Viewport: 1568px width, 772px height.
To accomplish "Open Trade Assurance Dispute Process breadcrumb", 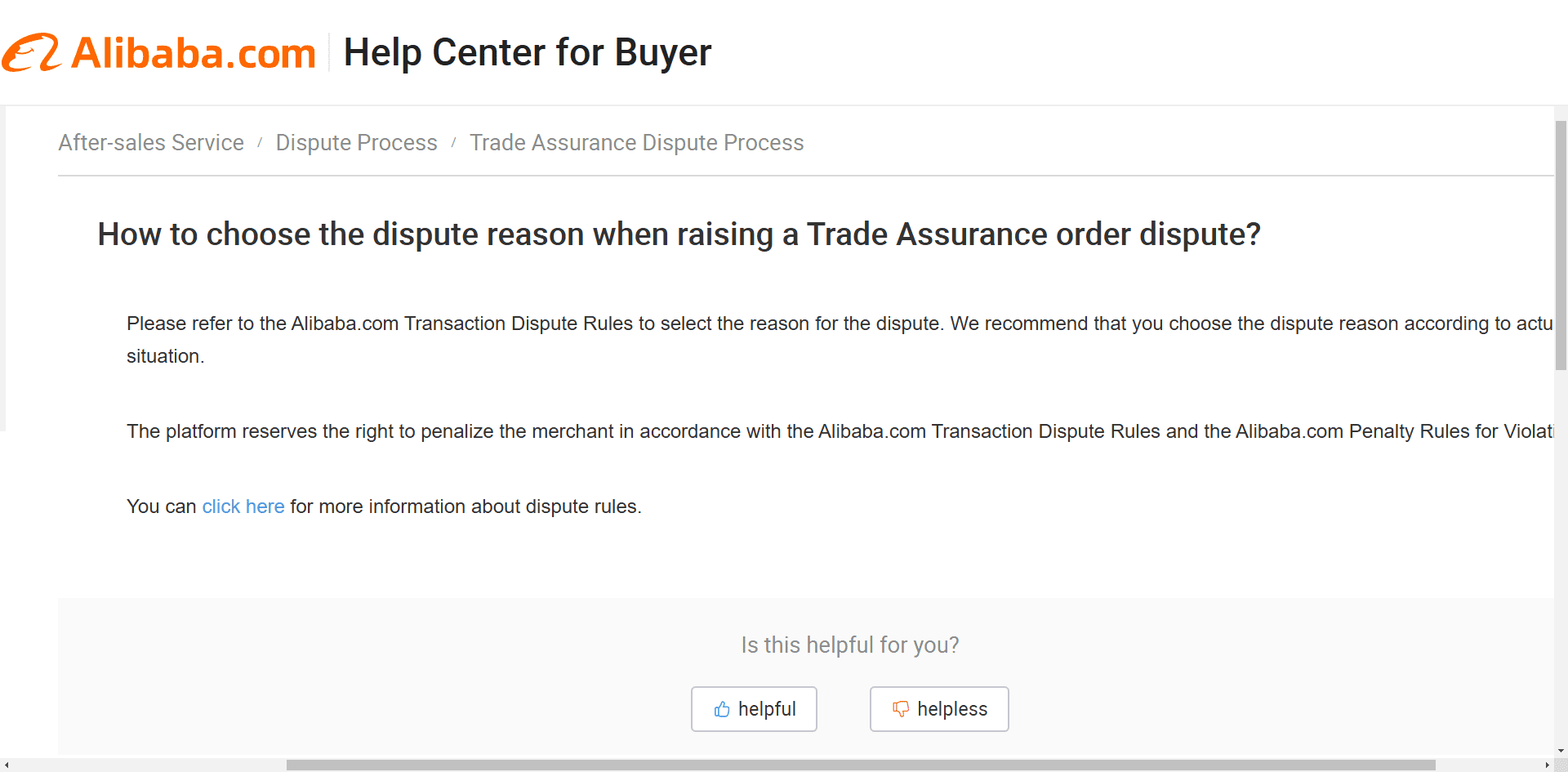I will pos(637,143).
